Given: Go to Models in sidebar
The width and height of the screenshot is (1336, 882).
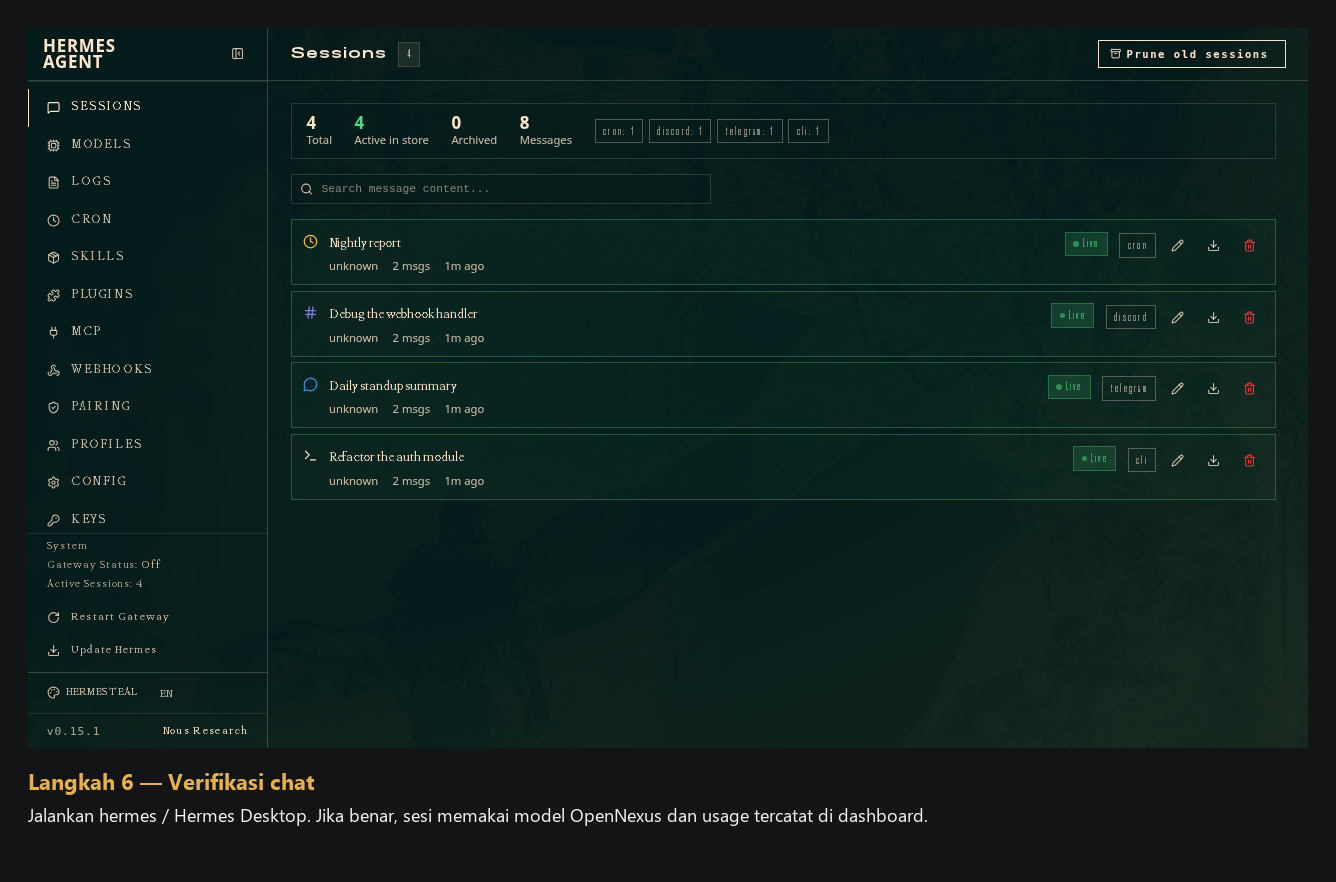Looking at the screenshot, I should (147, 144).
